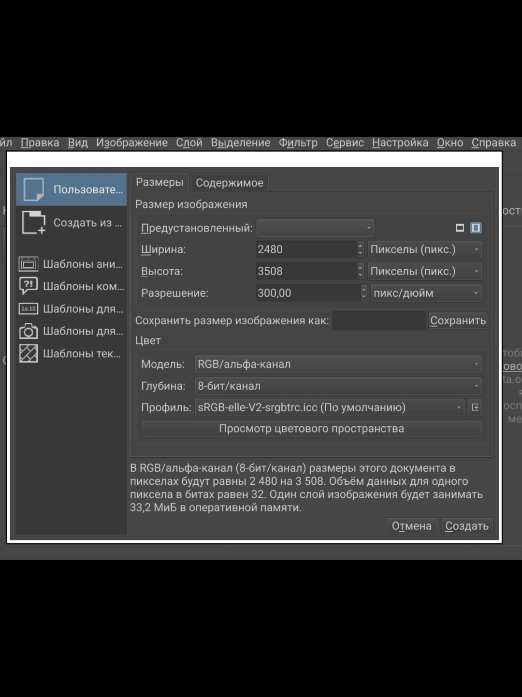Viewport: 522px width, 697px height.
Task: Click the save image size name field
Action: (x=379, y=320)
